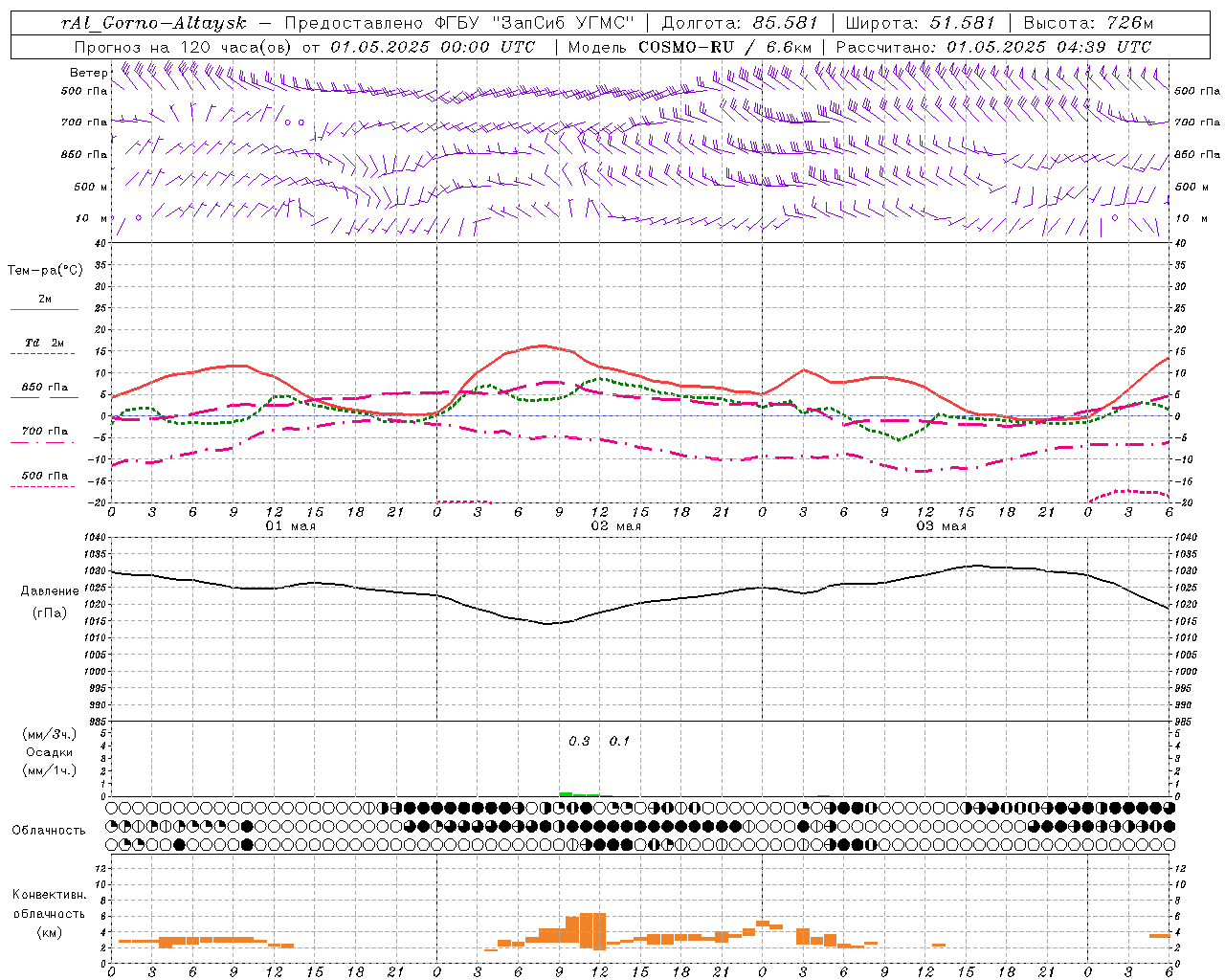This screenshot has height=980, width=1225.
Task: Click the 01 мая date label
Action: 290,526
